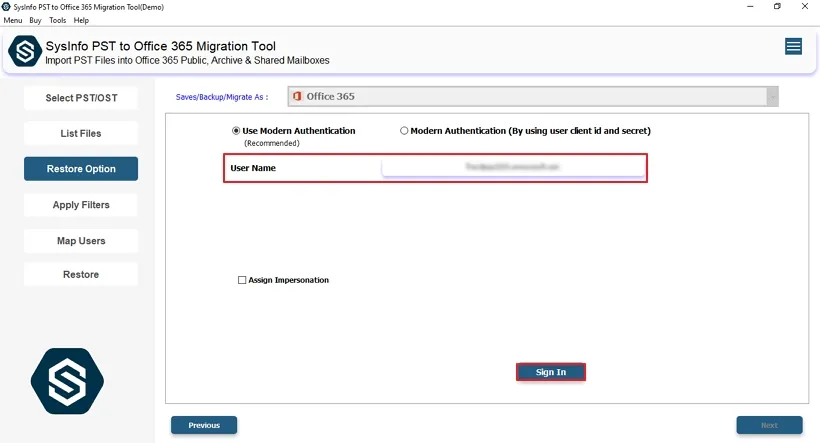Open the hamburger menu icon

click(x=793, y=47)
